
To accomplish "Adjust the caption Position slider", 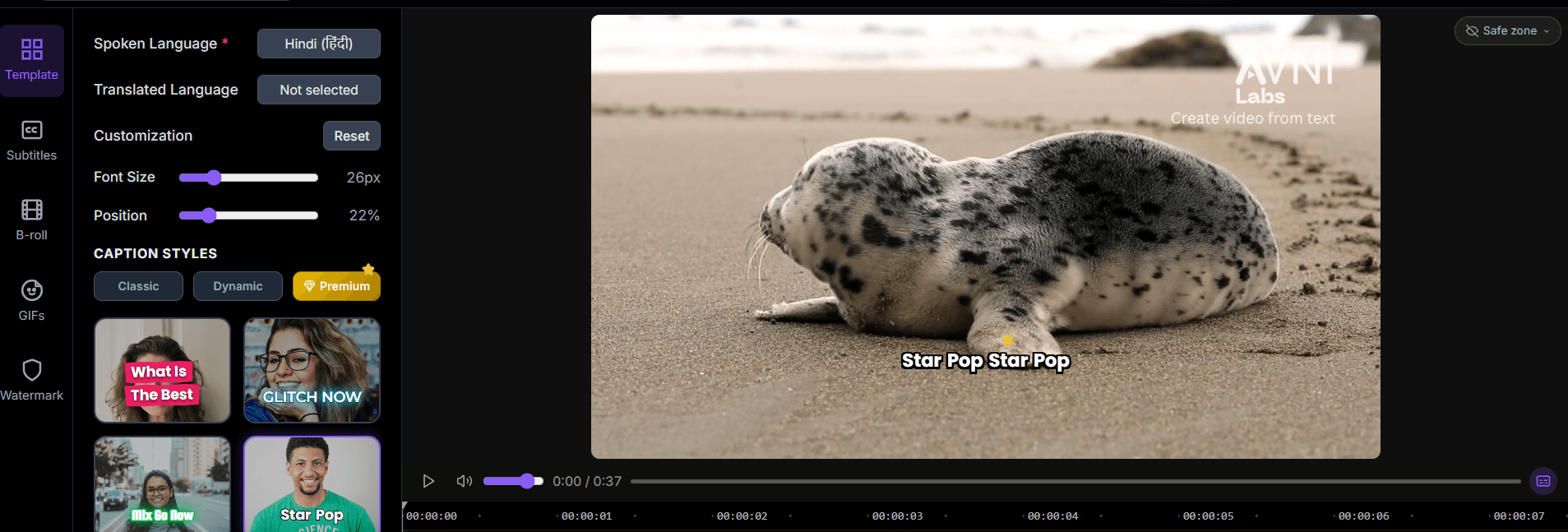I will [x=248, y=215].
